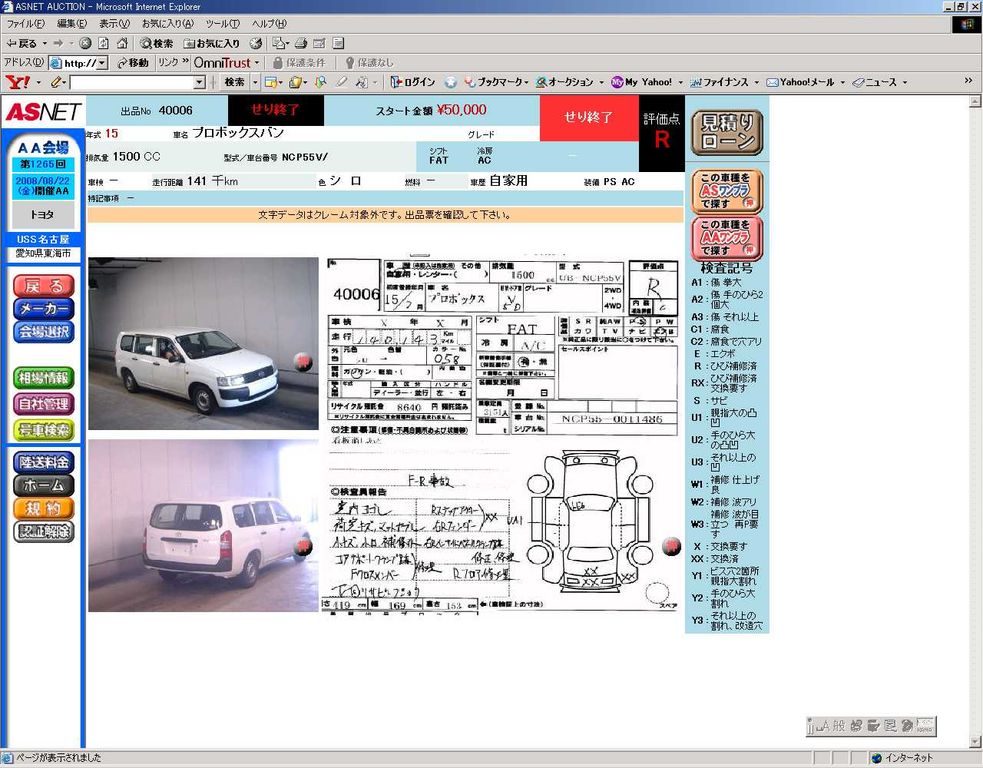Open the rear view car photo thumbnail
This screenshot has width=983, height=768.
point(203,525)
